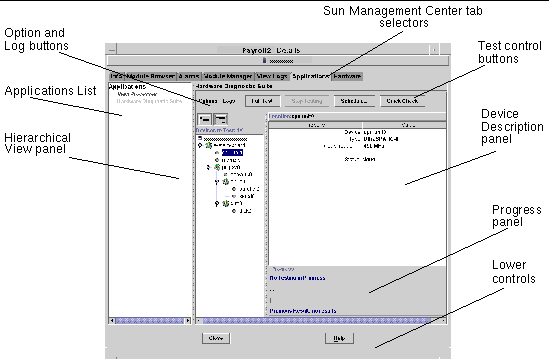Open Help from lower controls
The width and height of the screenshot is (549, 364).
click(339, 338)
